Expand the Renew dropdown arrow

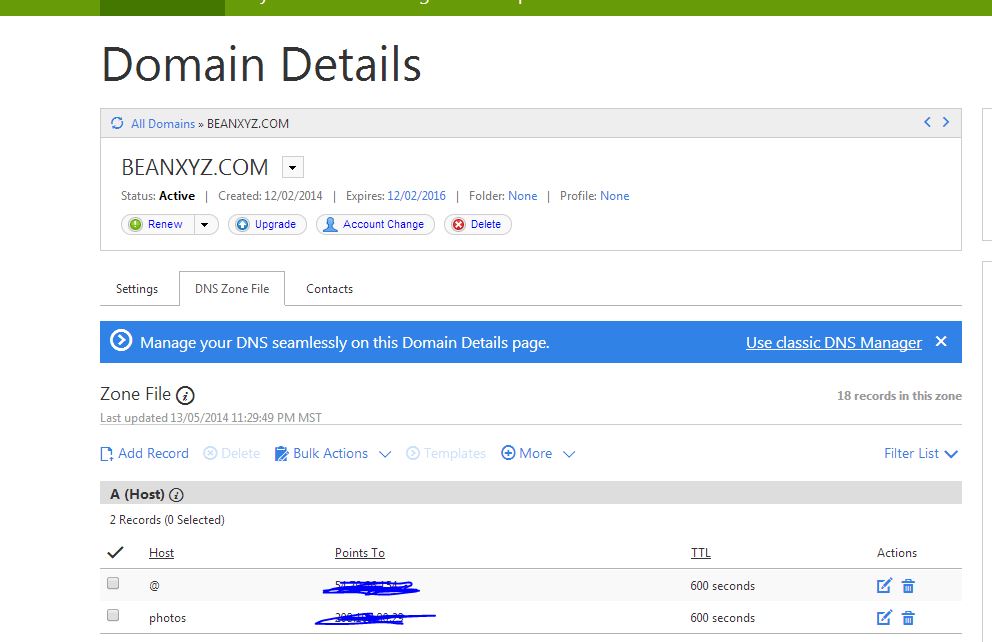(x=205, y=224)
